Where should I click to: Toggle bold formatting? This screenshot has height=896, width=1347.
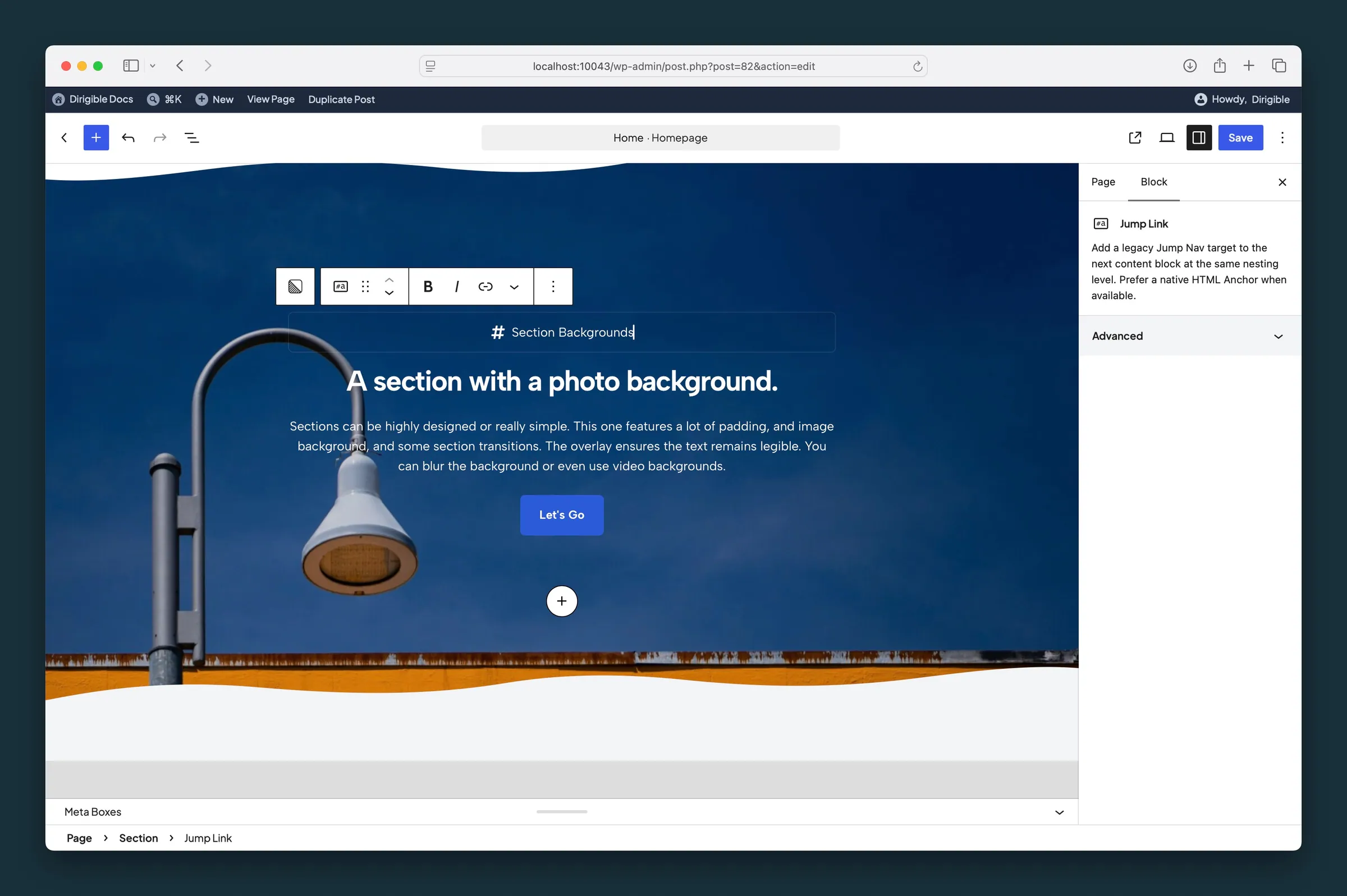(x=428, y=286)
